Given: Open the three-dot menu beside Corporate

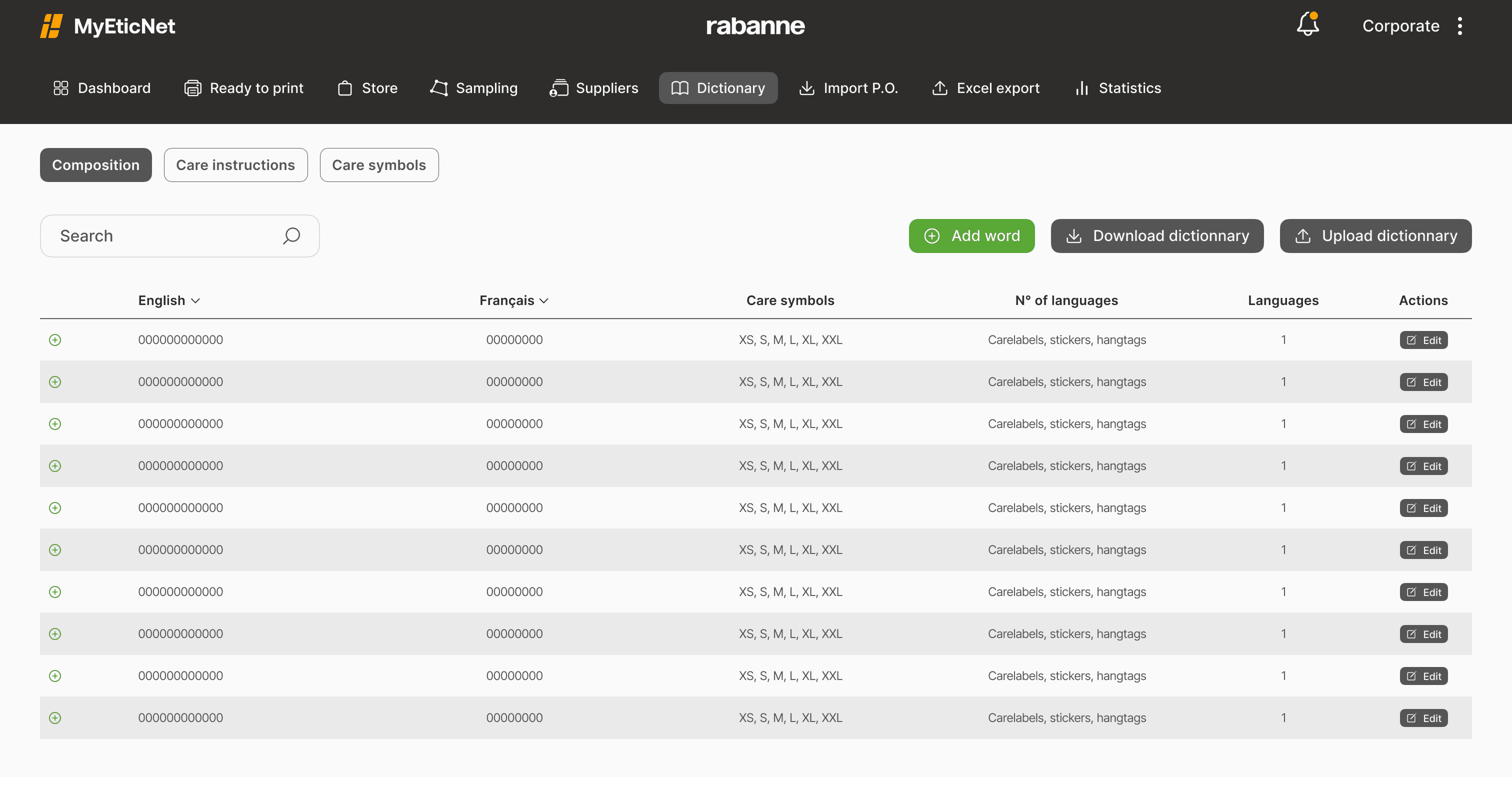Looking at the screenshot, I should click(x=1460, y=26).
